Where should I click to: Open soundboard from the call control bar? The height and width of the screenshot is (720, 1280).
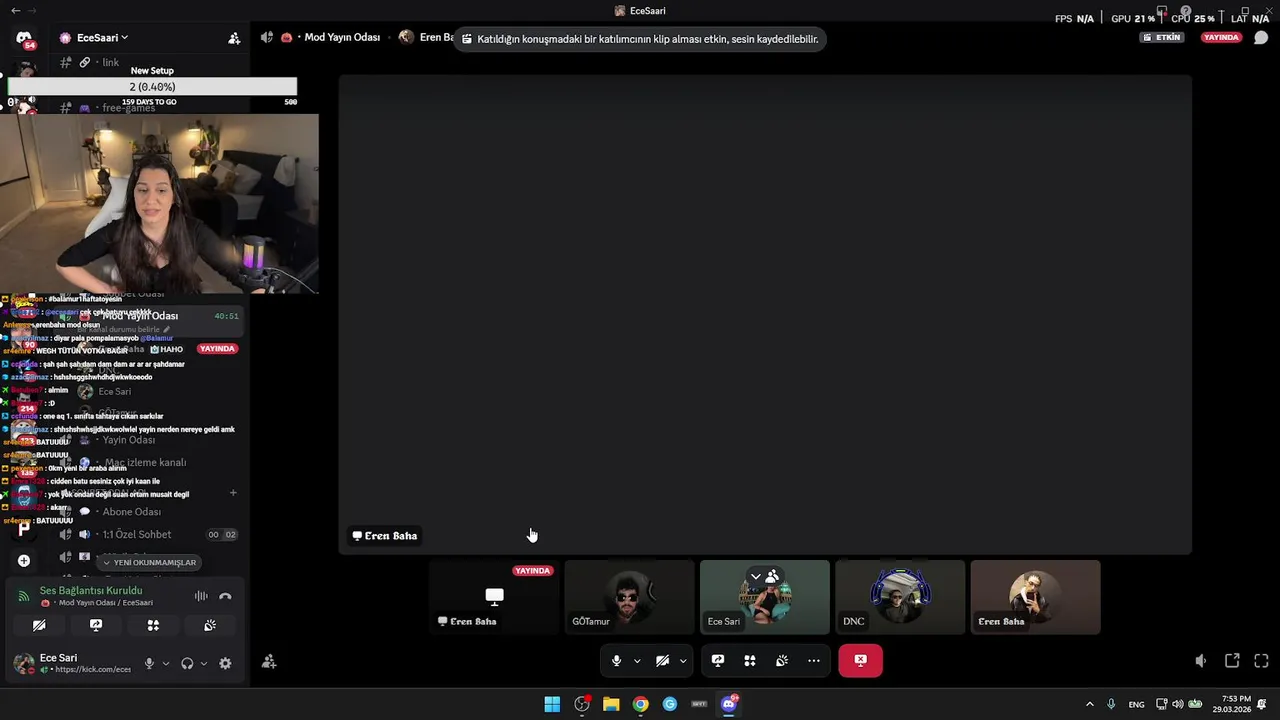tap(782, 660)
